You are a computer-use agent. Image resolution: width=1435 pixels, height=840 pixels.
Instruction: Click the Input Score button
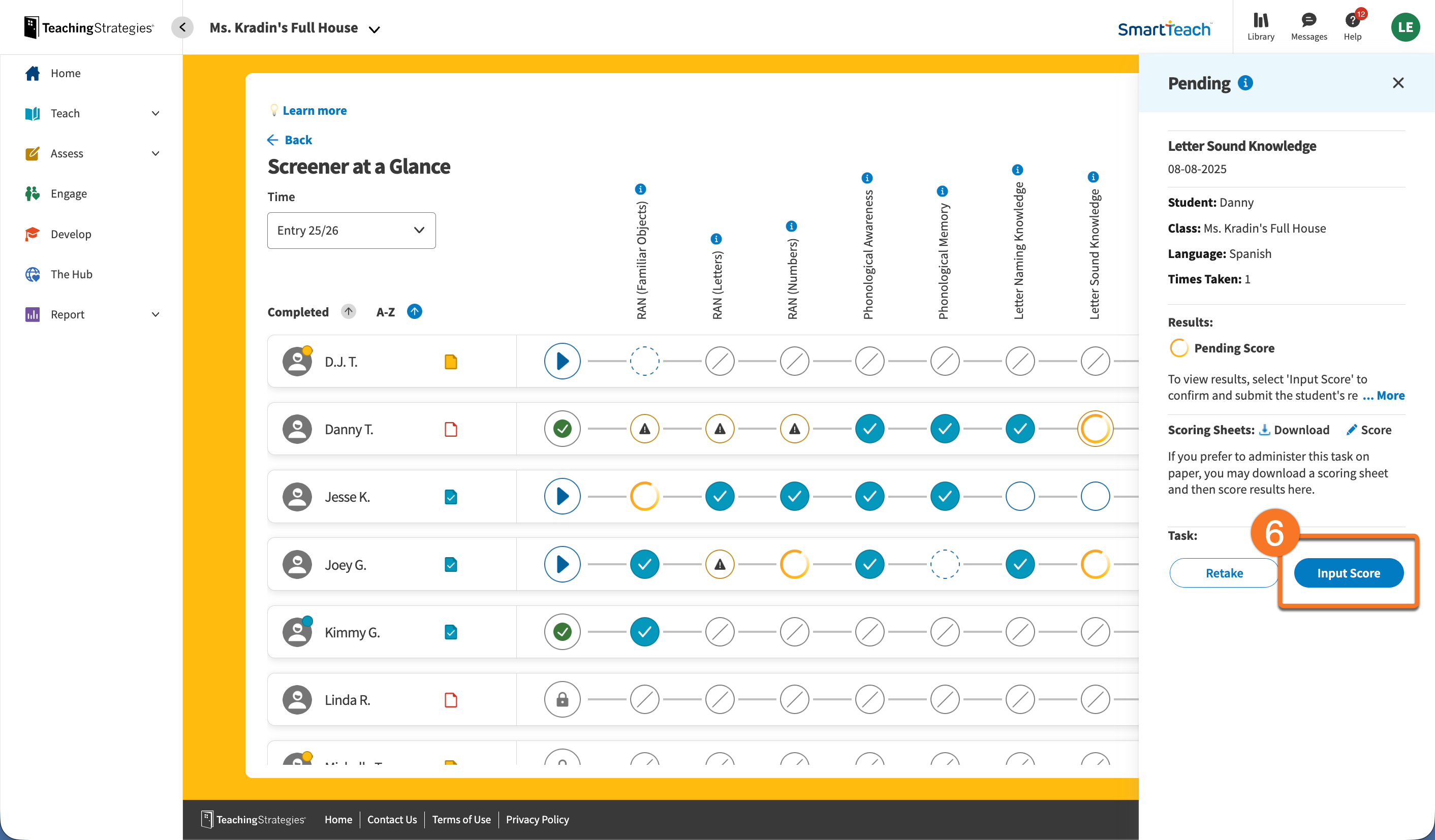tap(1348, 572)
